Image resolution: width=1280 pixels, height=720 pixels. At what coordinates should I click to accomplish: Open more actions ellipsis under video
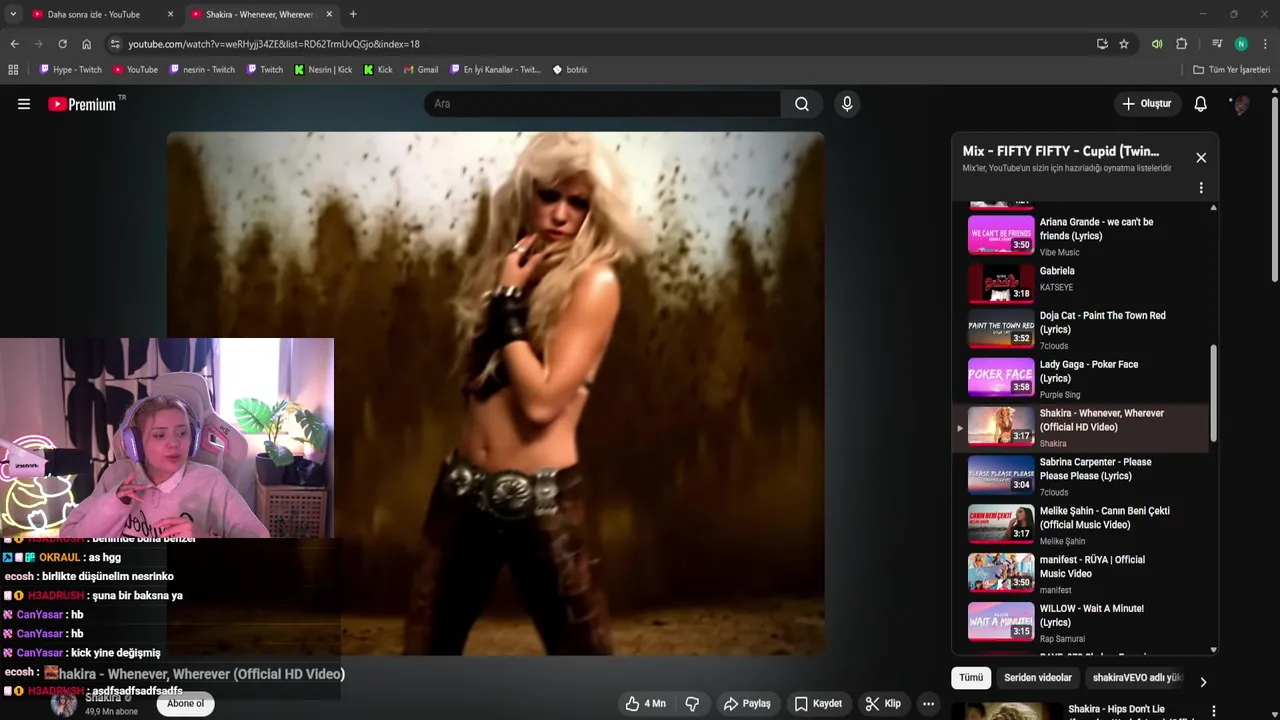[928, 704]
